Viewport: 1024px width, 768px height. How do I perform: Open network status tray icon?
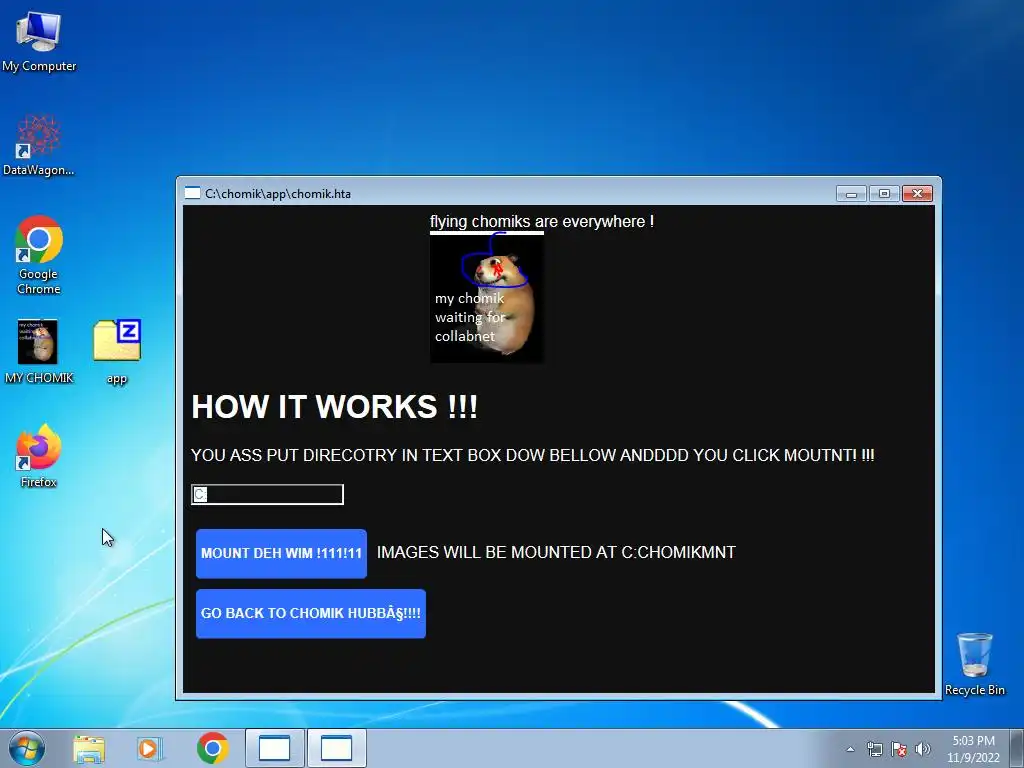874,749
